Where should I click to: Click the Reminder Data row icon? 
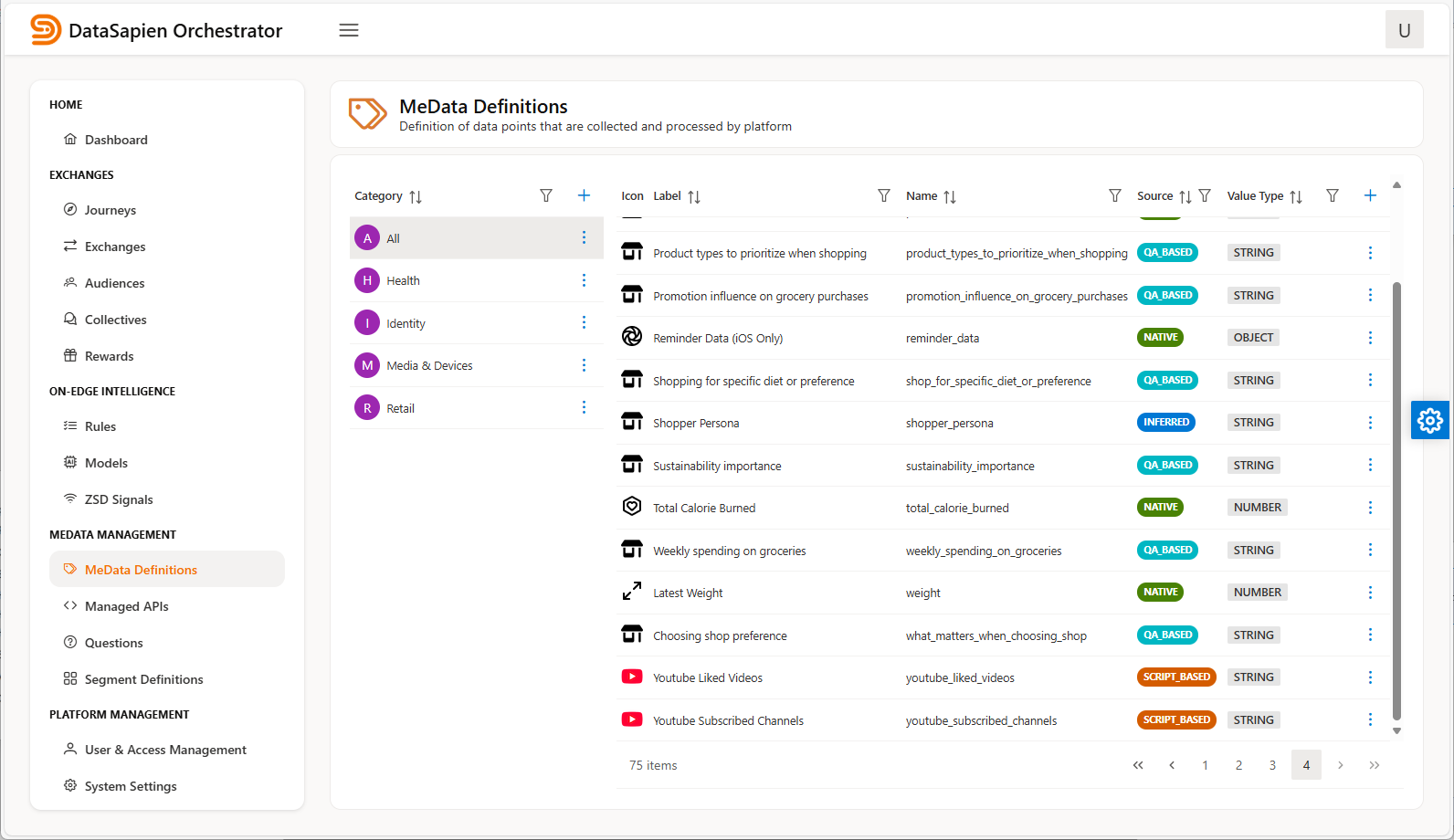point(632,337)
